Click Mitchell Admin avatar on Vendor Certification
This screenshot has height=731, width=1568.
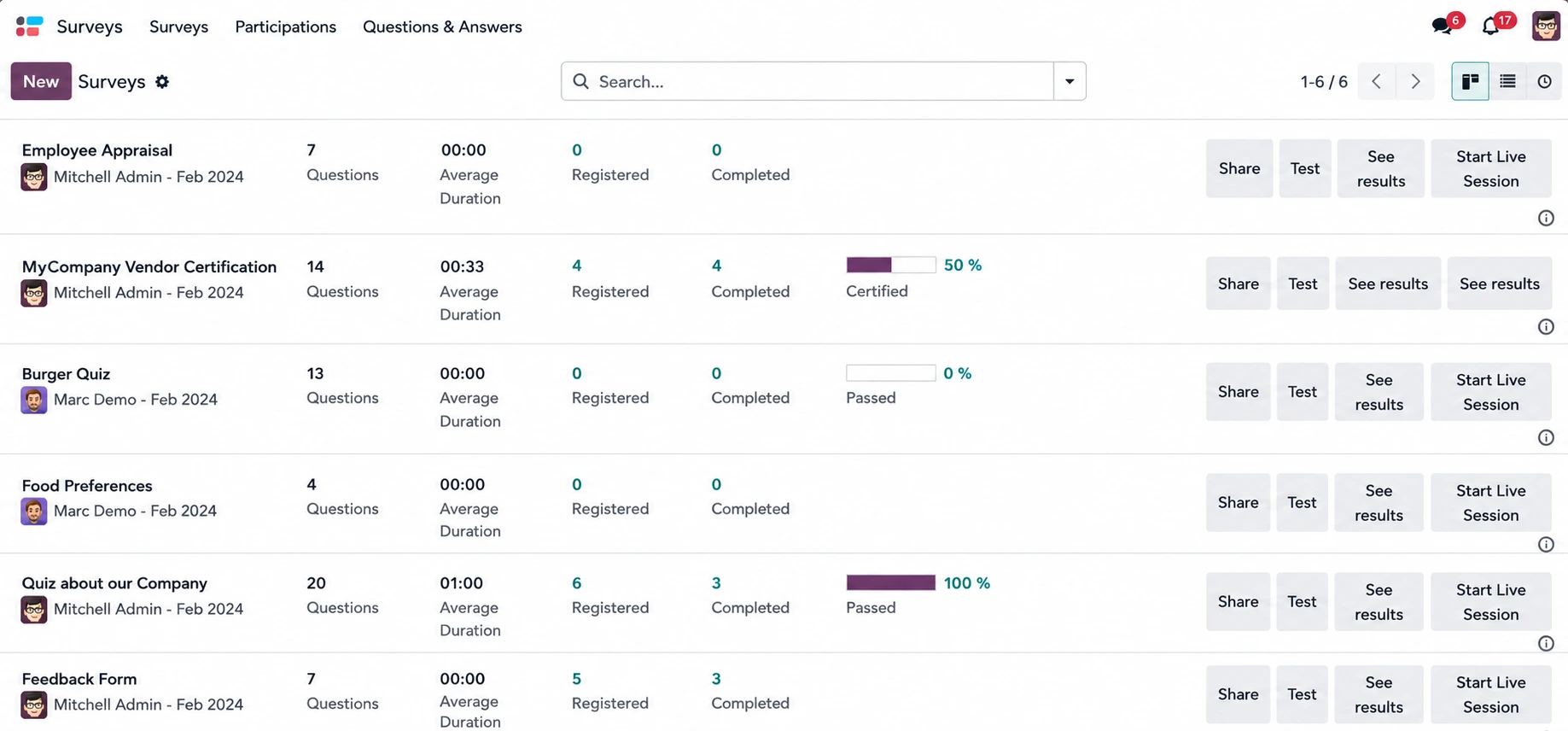click(x=34, y=293)
